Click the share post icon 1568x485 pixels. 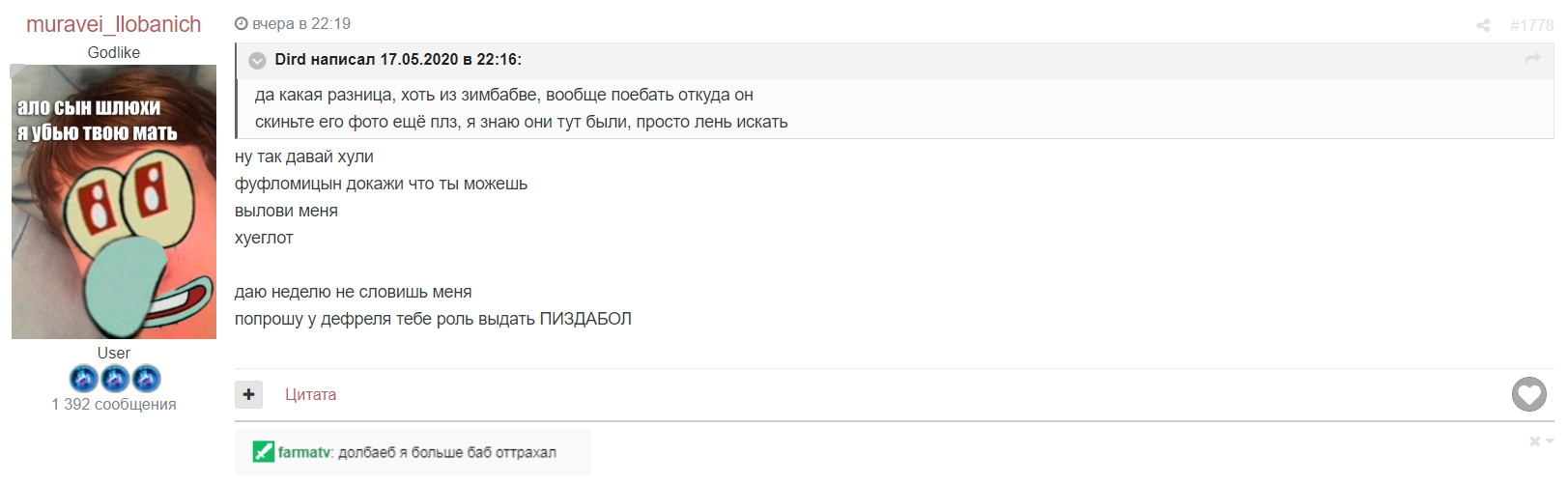coord(1483,26)
